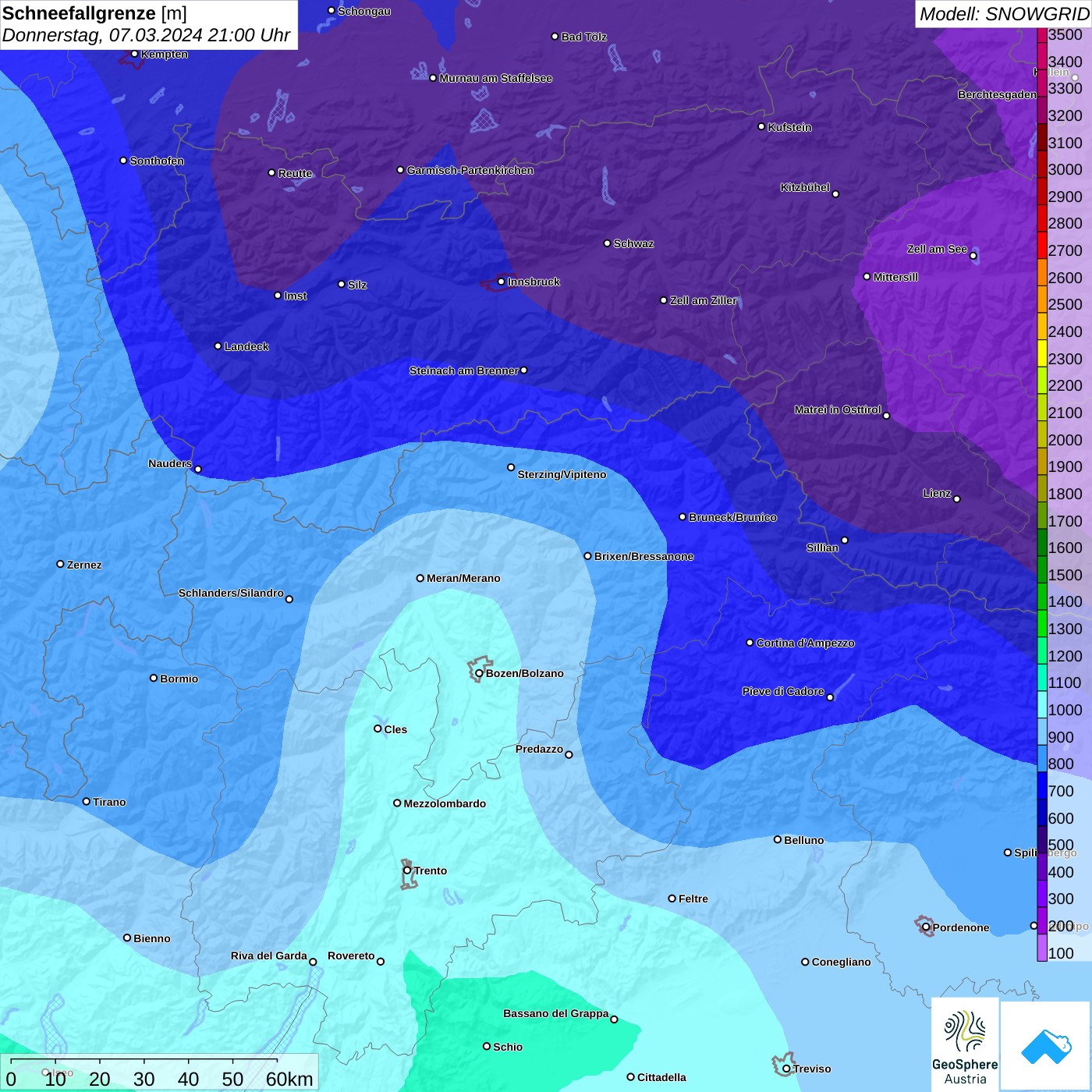Click the Predazzo town label
The height and width of the screenshot is (1092, 1092).
tap(539, 749)
